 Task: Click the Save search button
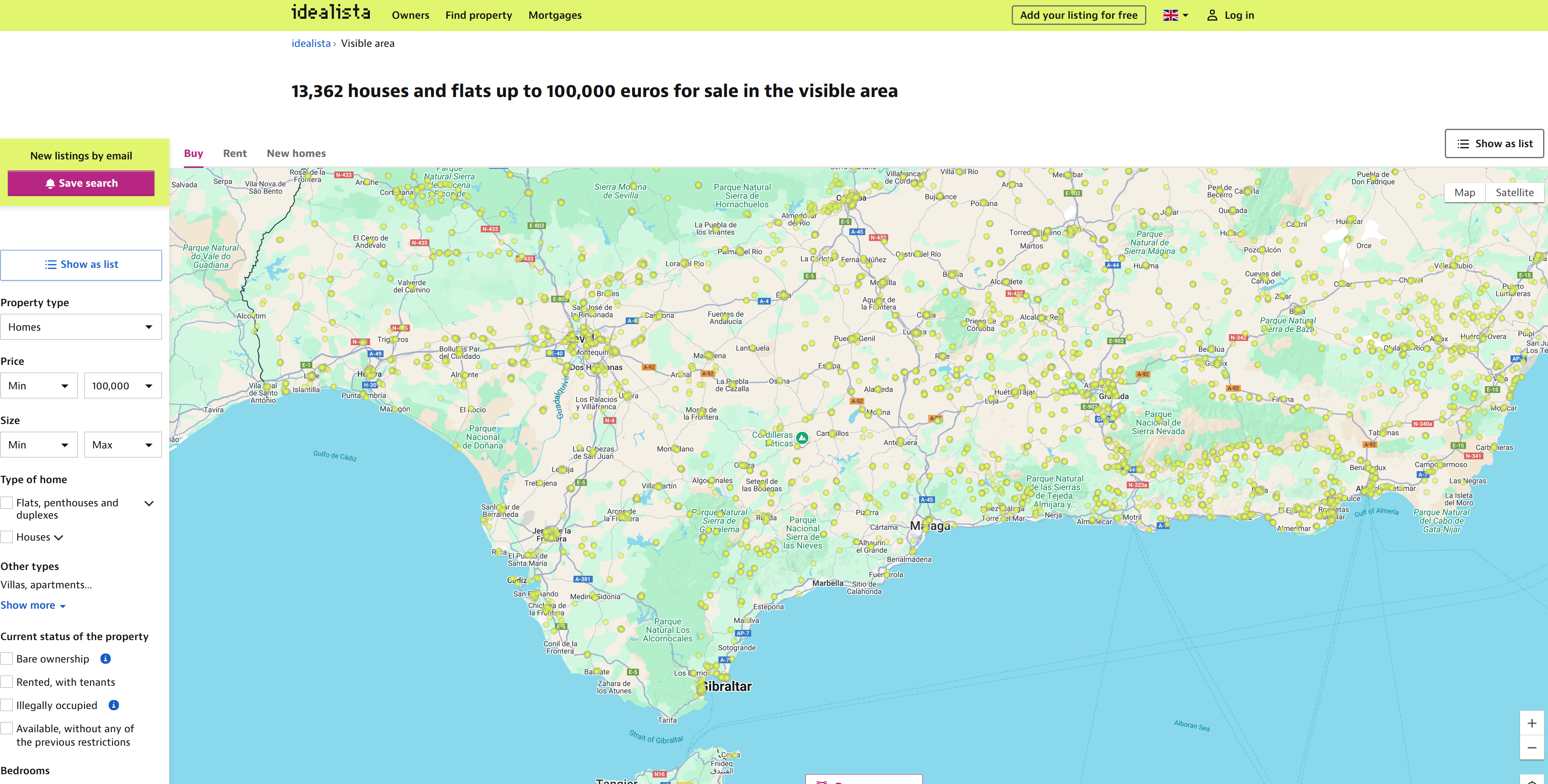[x=81, y=183]
